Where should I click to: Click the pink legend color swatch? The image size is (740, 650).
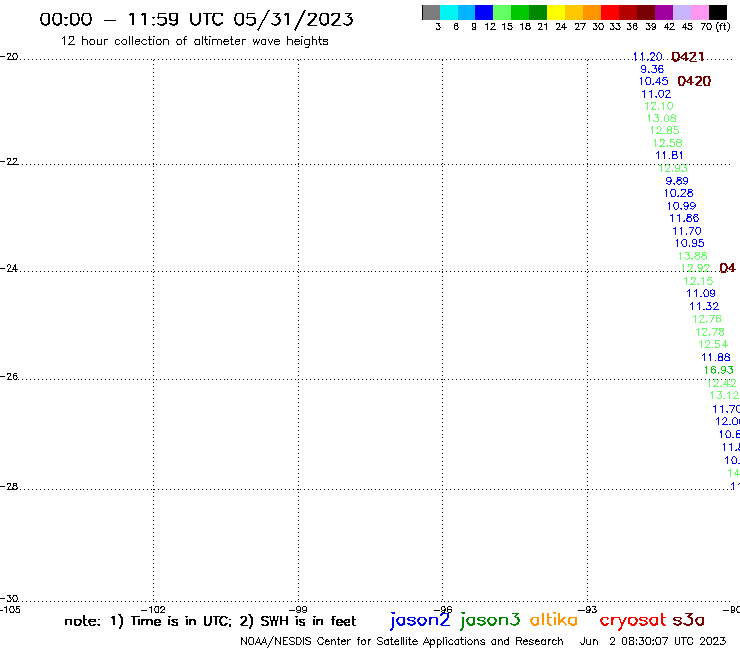pyautogui.click(x=700, y=12)
